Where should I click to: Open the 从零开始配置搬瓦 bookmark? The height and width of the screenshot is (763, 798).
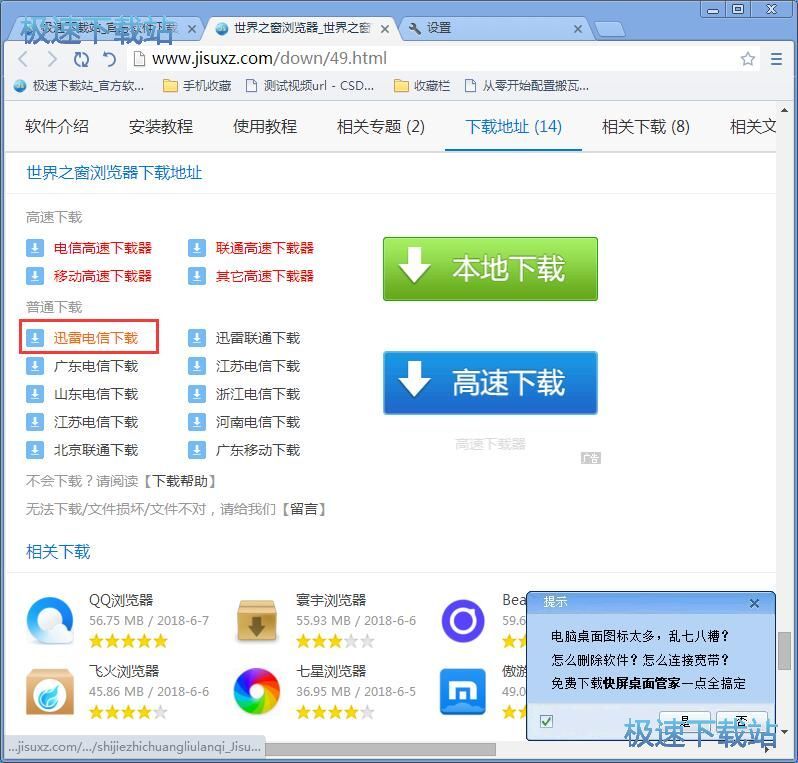pyautogui.click(x=527, y=86)
